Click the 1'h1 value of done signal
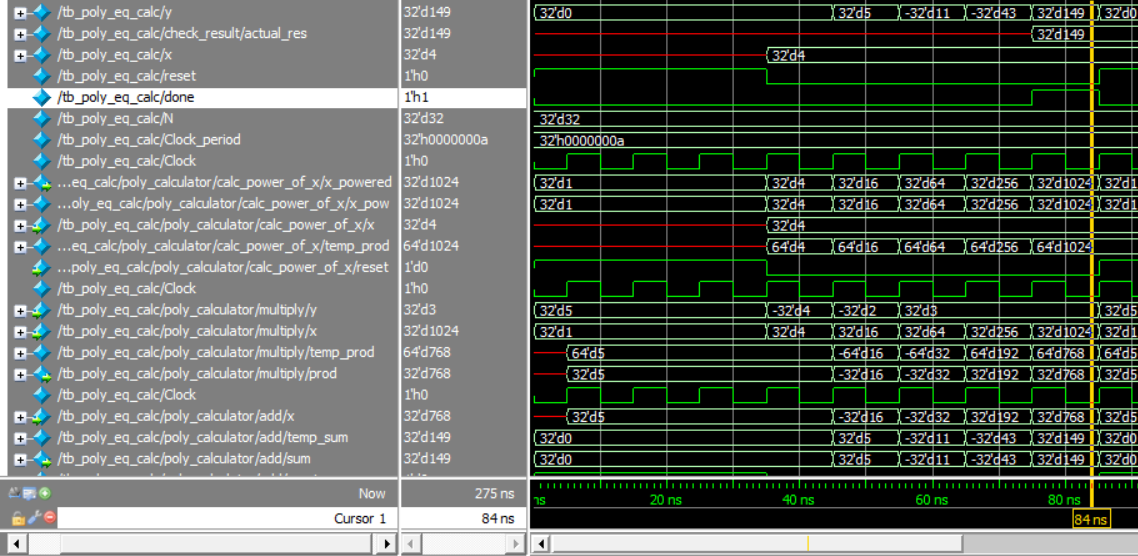The width and height of the screenshot is (1138, 556). point(417,97)
